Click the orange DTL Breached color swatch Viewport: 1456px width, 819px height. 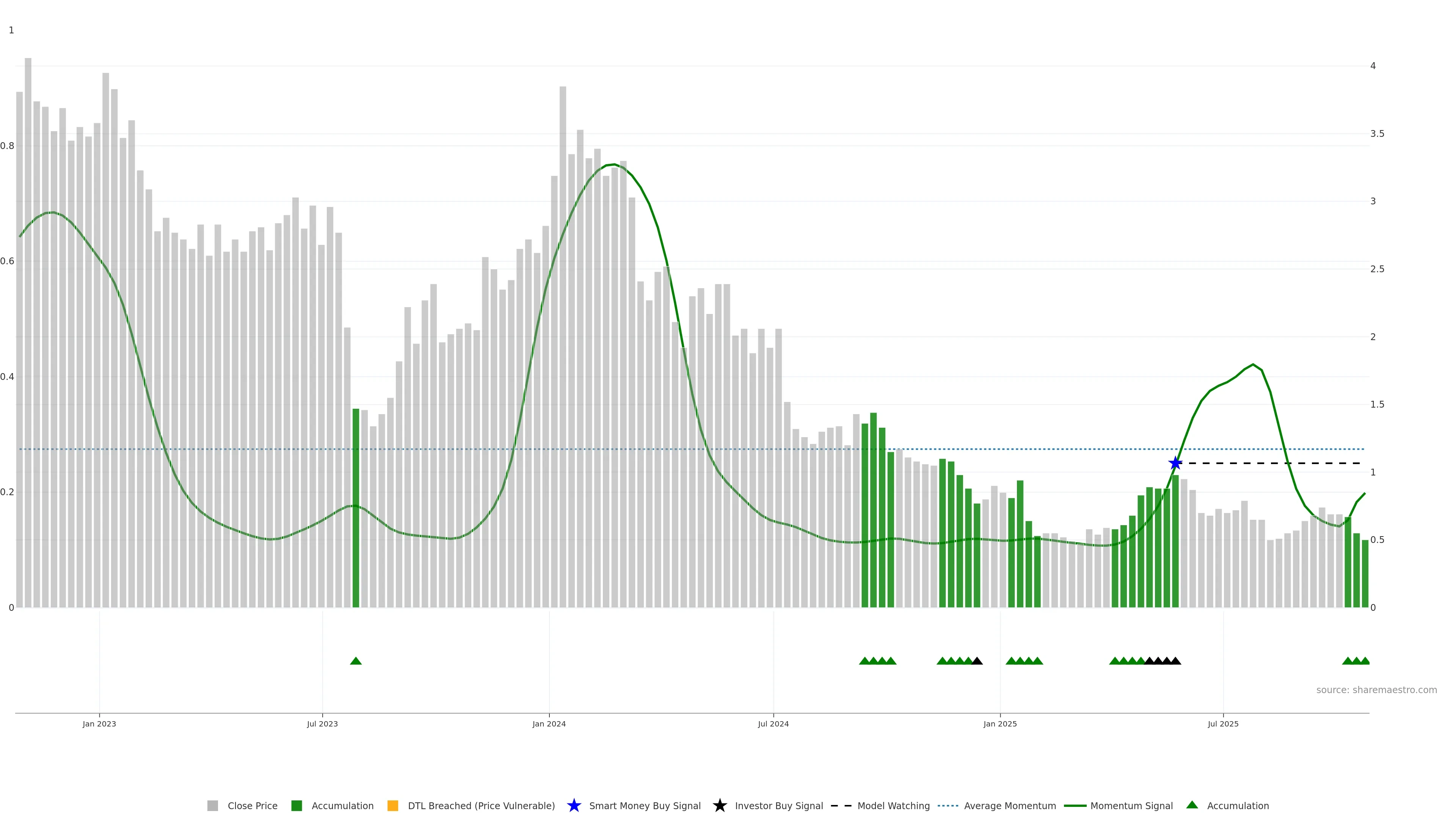coord(392,805)
